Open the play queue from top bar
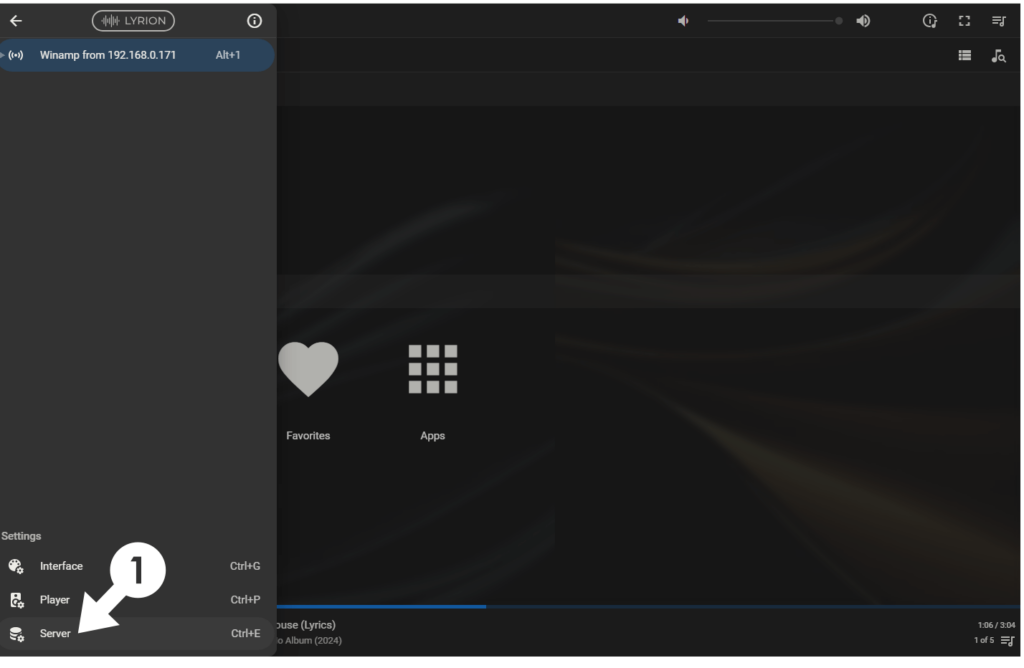Image resolution: width=1024 pixels, height=668 pixels. coord(998,21)
